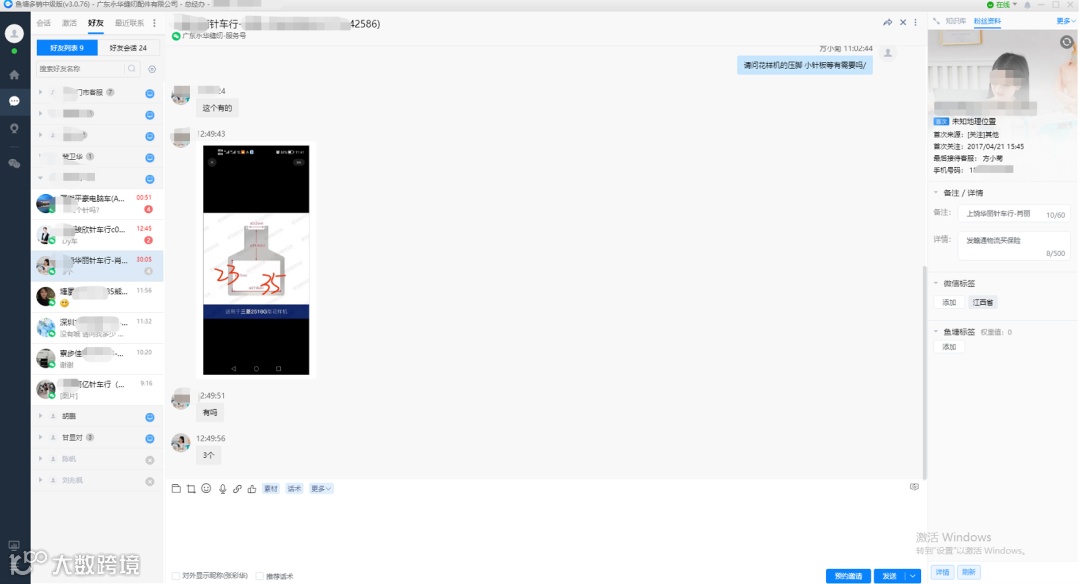Collapse the 备注 / 详情 section

pos(936,193)
